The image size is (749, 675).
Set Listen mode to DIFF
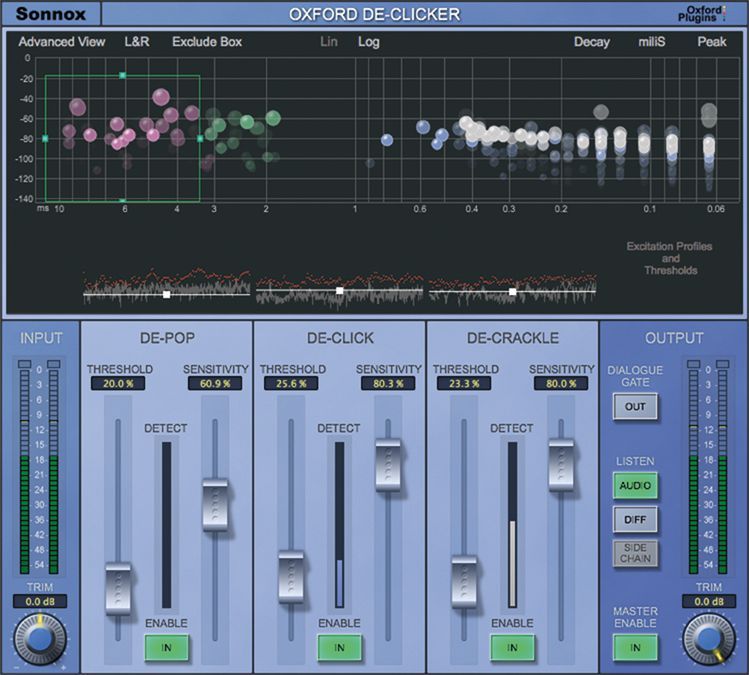635,519
